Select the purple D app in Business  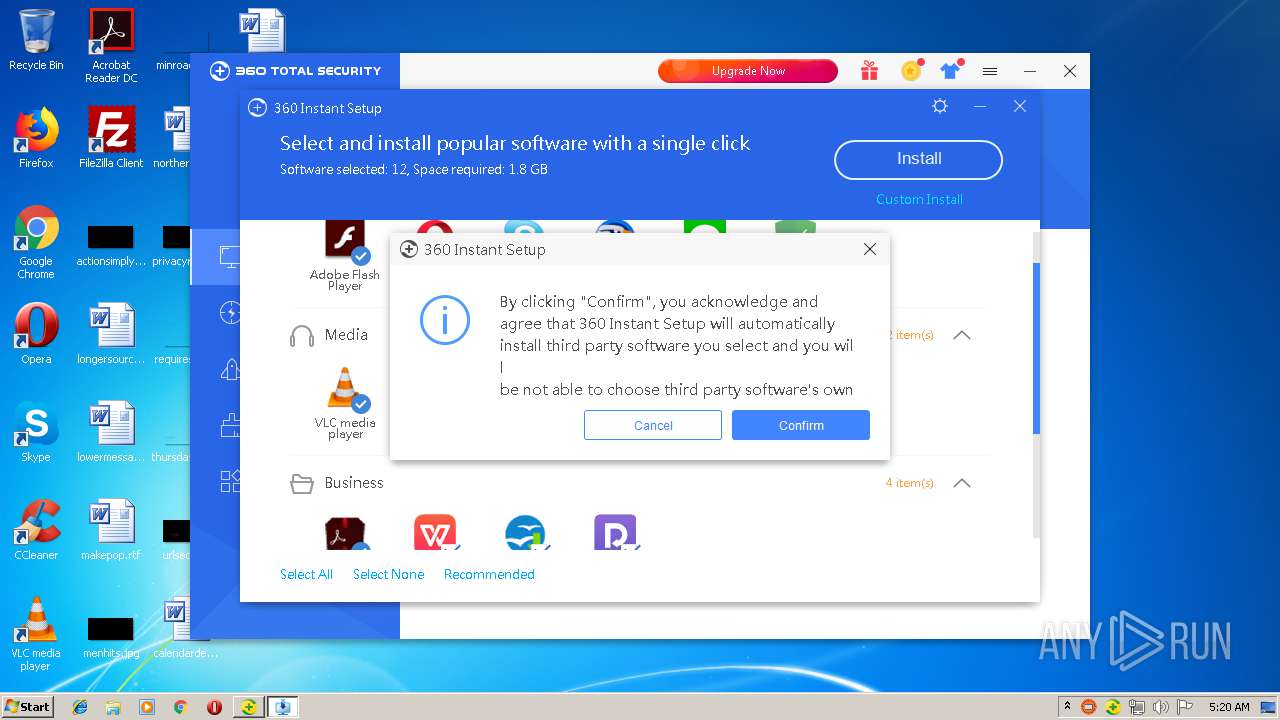tap(615, 532)
